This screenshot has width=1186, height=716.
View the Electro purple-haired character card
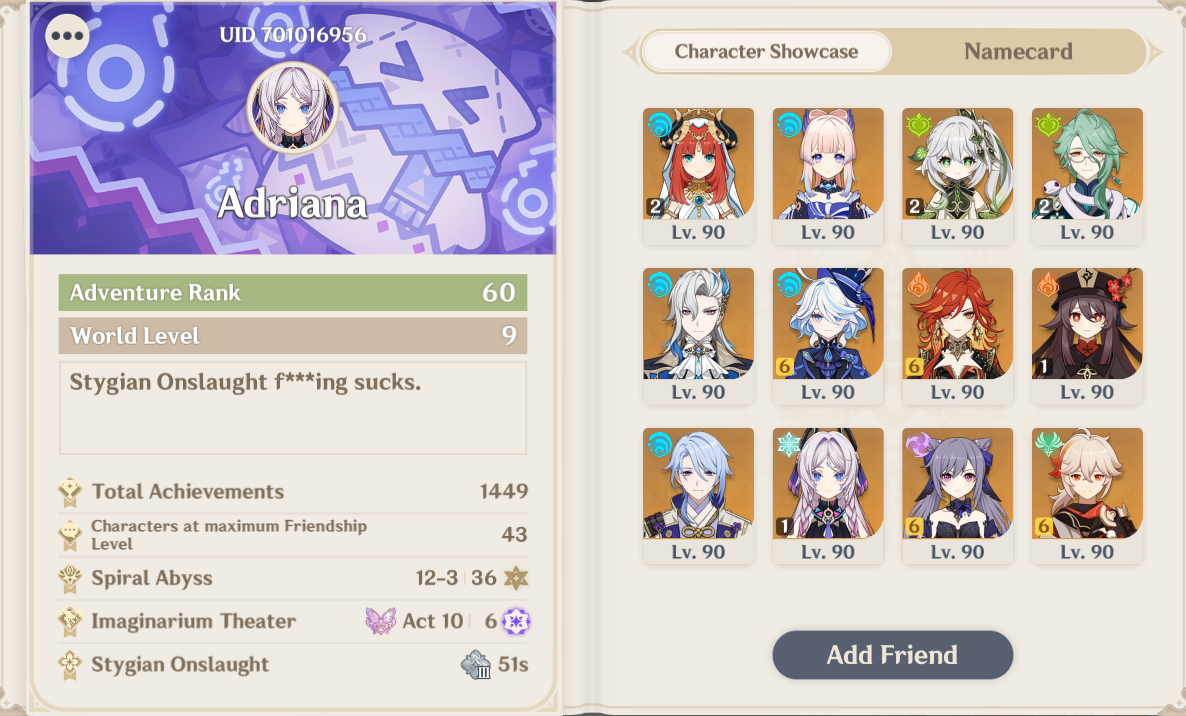pos(958,496)
